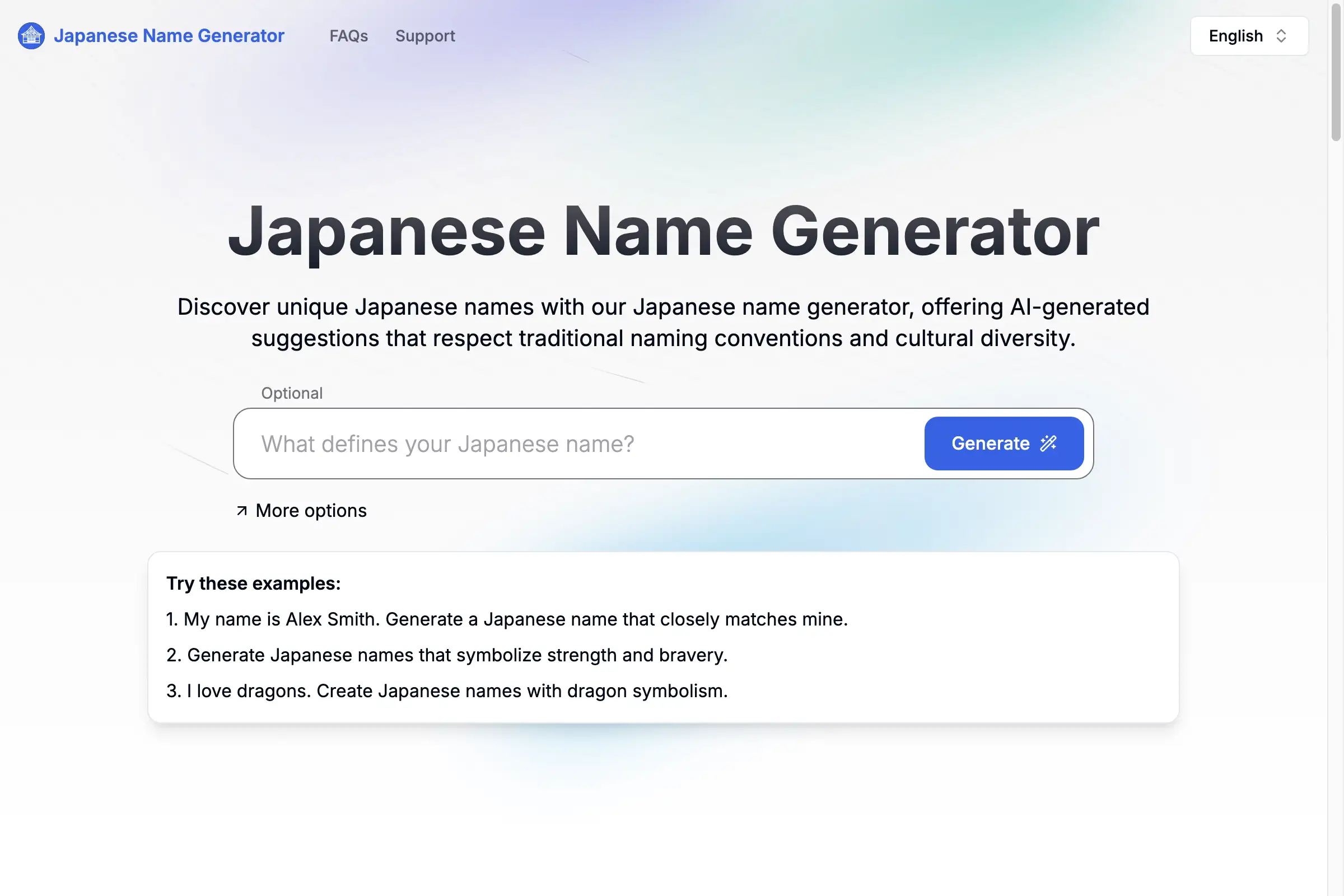Go to the Support page
The height and width of the screenshot is (896, 1344).
coord(424,36)
